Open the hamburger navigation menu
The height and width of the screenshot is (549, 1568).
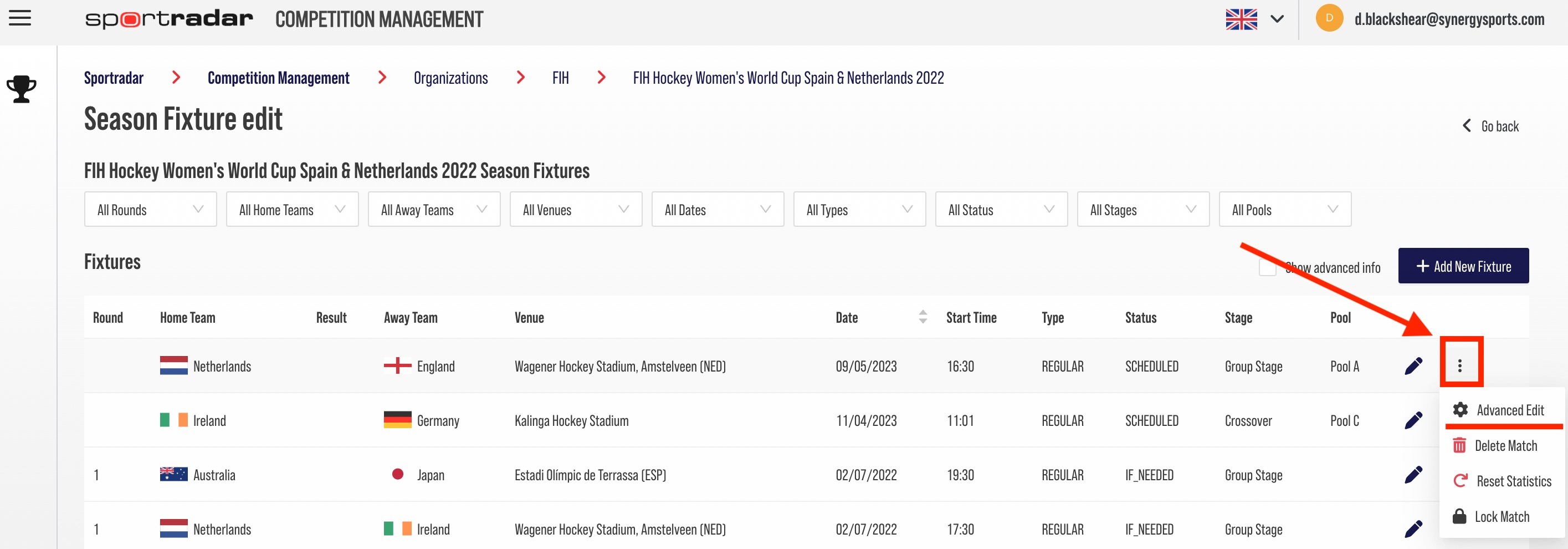pyautogui.click(x=19, y=18)
